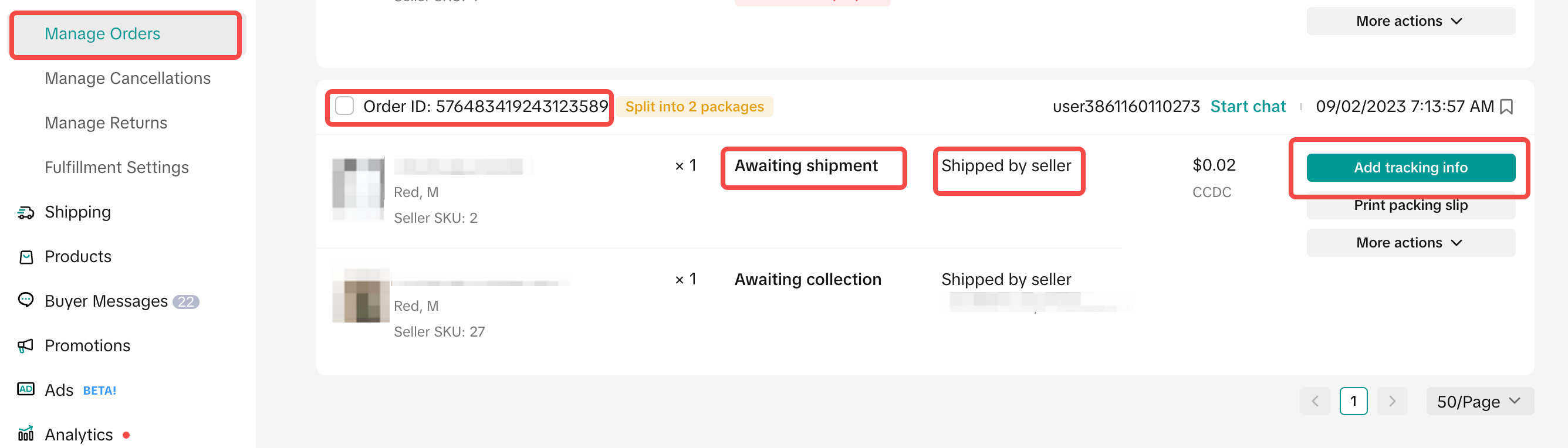Start chat with user3861160110273
The width and height of the screenshot is (1568, 448).
tap(1247, 107)
